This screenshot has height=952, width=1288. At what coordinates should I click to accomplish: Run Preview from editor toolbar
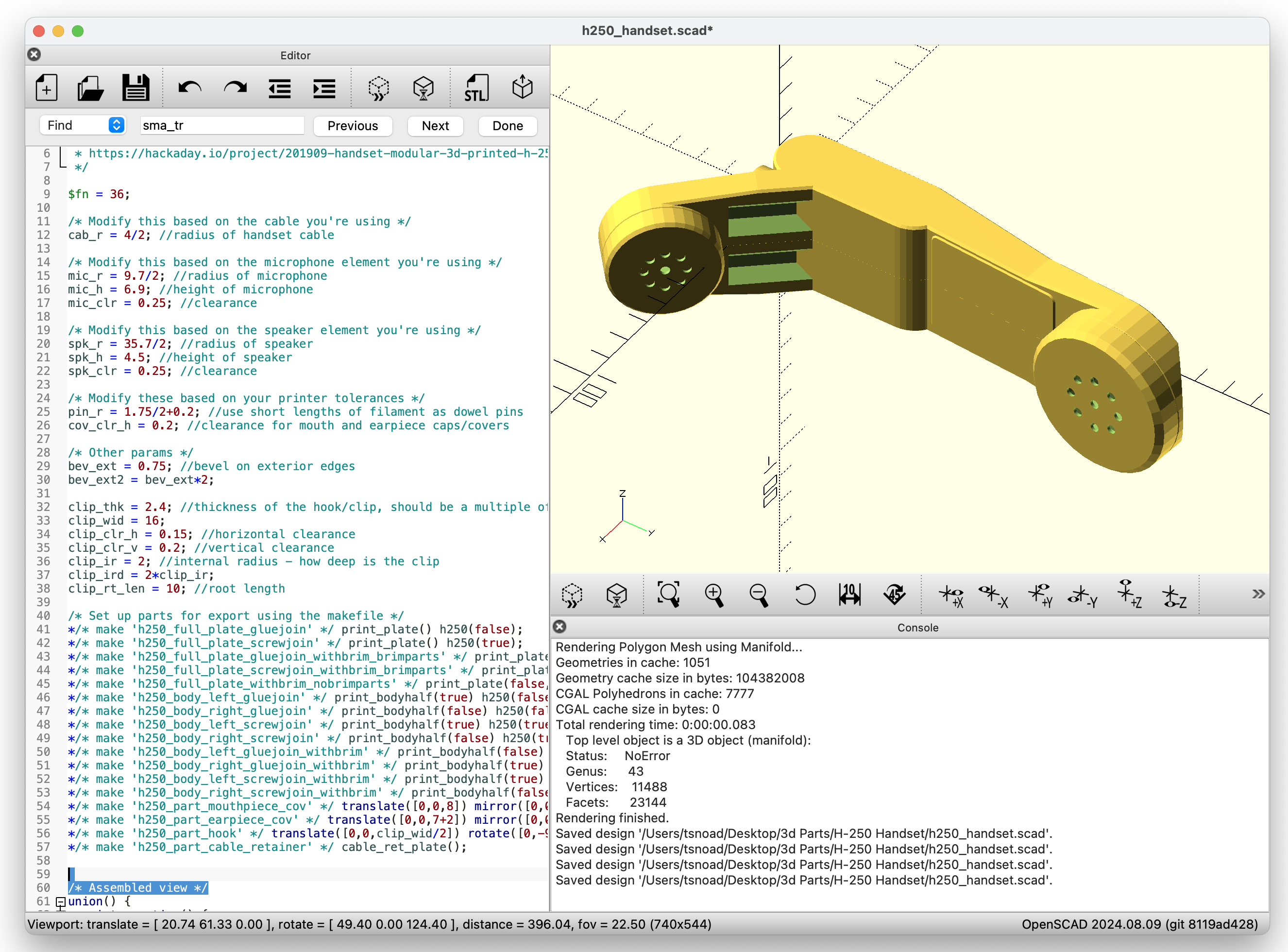coord(379,88)
